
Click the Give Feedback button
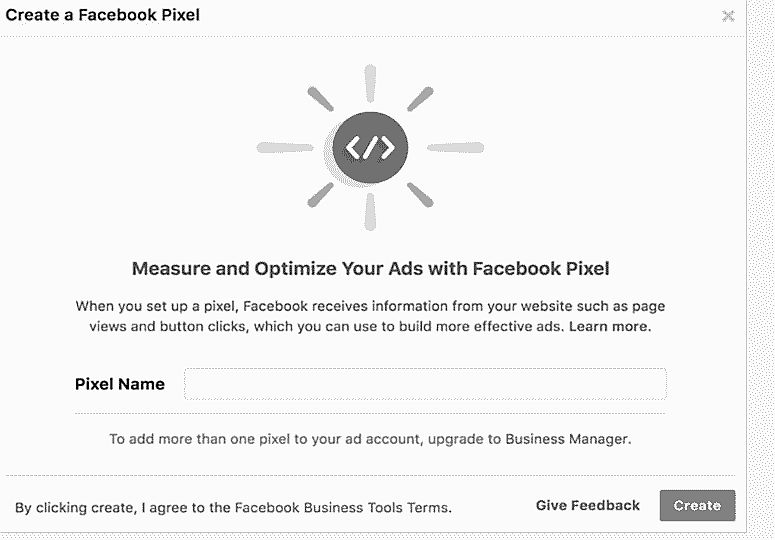(588, 505)
